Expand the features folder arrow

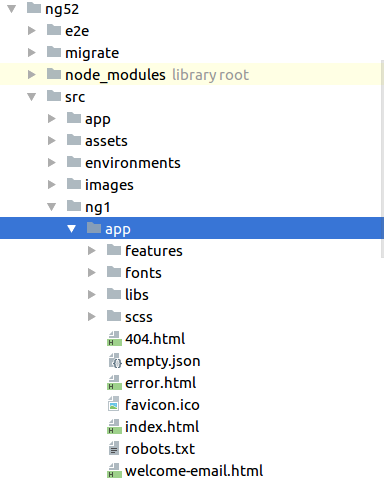pyautogui.click(x=92, y=251)
